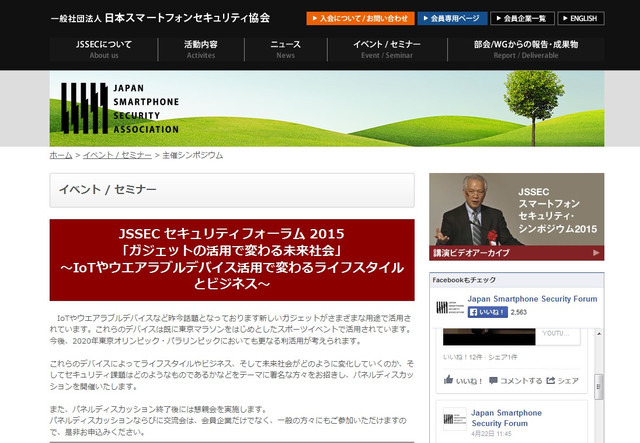Open the イベント/セミナー Event menu
The width and height of the screenshot is (640, 443).
[x=387, y=49]
